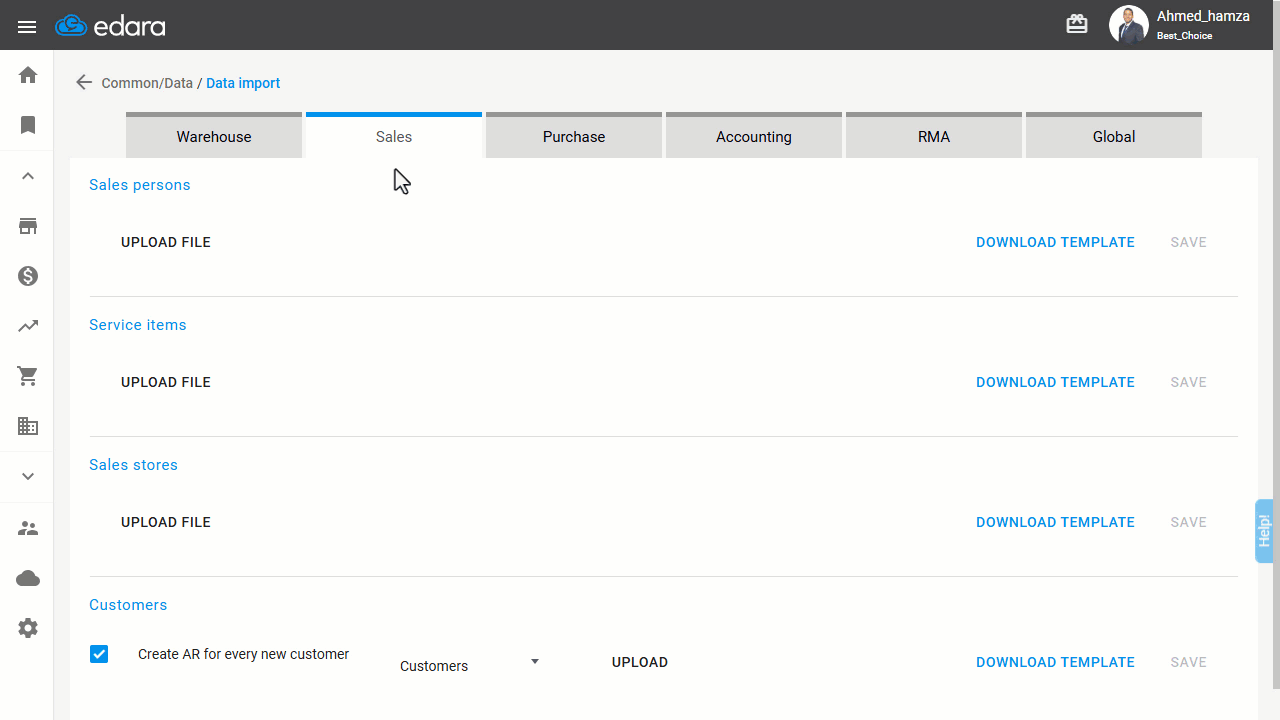Open the hamburger main menu
Screen dimensions: 1280x720
click(x=27, y=27)
